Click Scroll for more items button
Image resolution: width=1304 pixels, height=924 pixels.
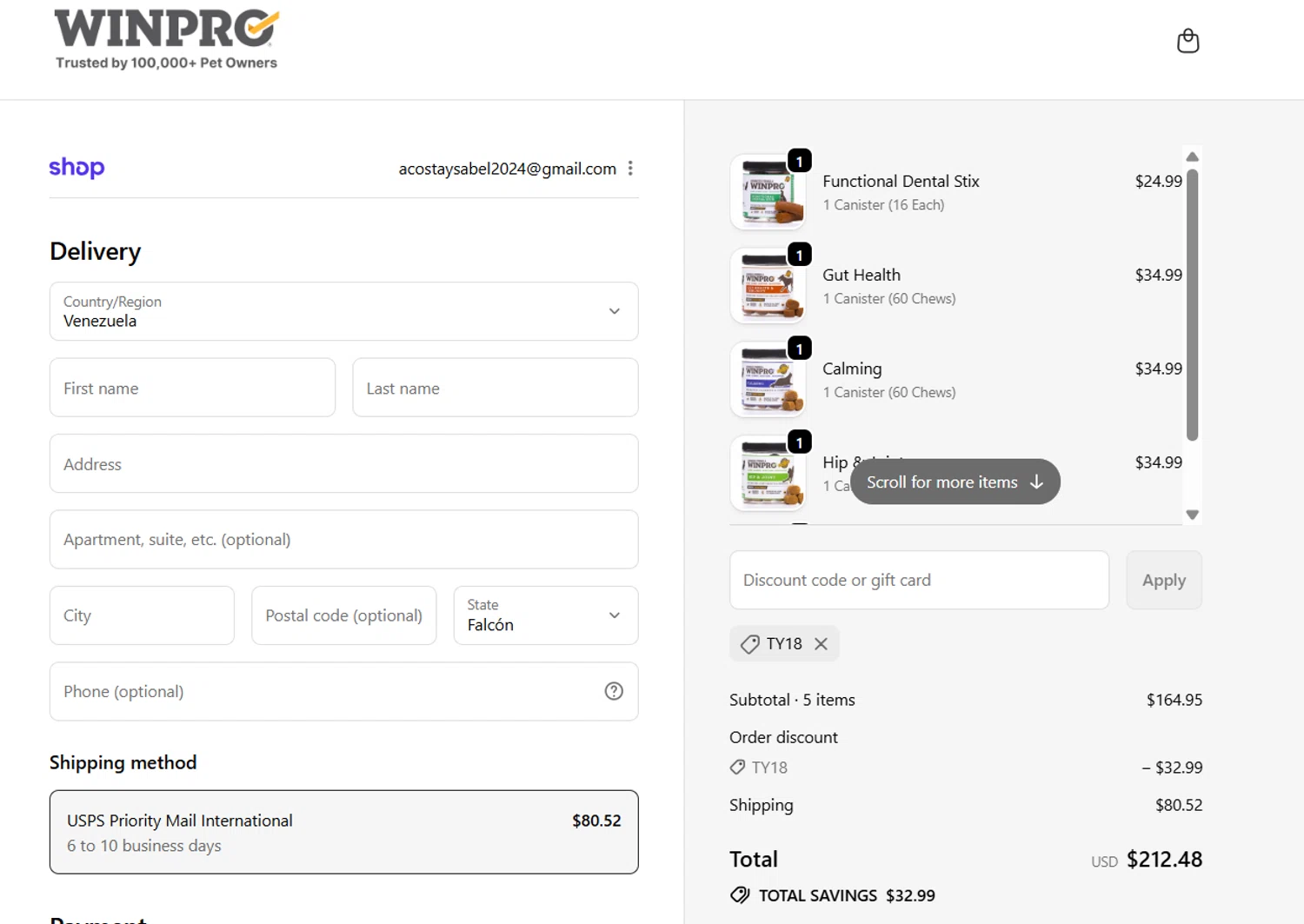pos(955,482)
